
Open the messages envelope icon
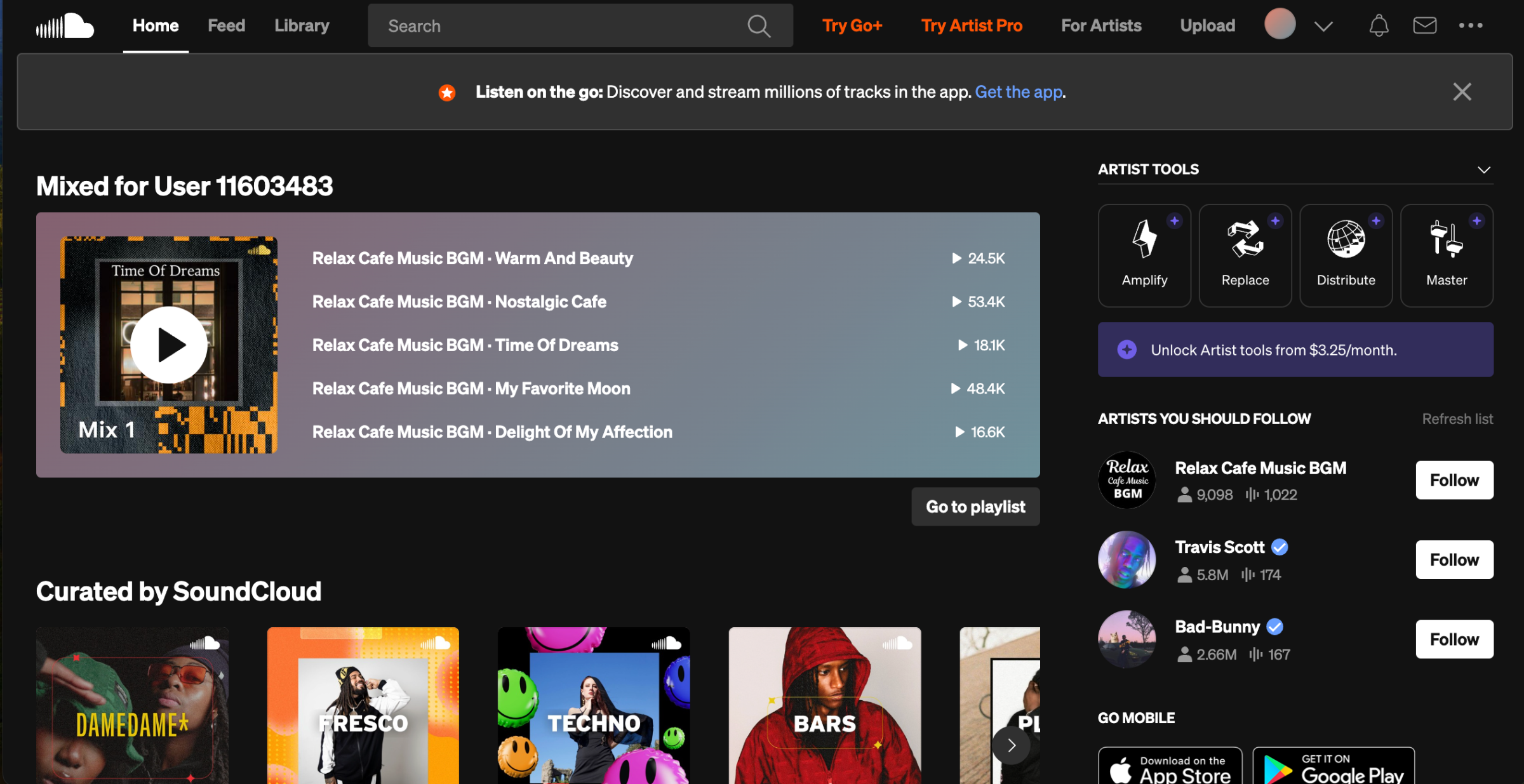(1425, 25)
